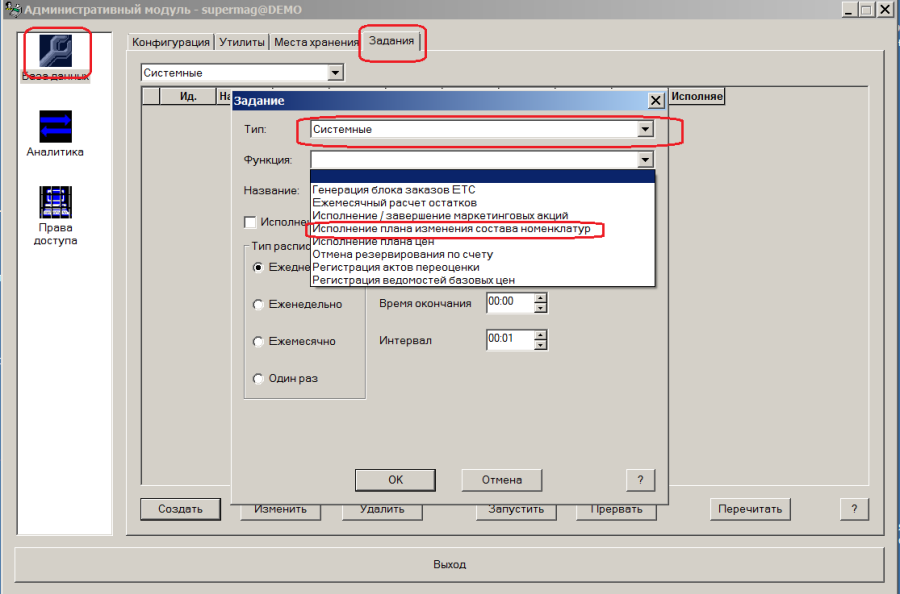The image size is (900, 594).
Task: Click the Ид. column header
Action: coord(188,96)
